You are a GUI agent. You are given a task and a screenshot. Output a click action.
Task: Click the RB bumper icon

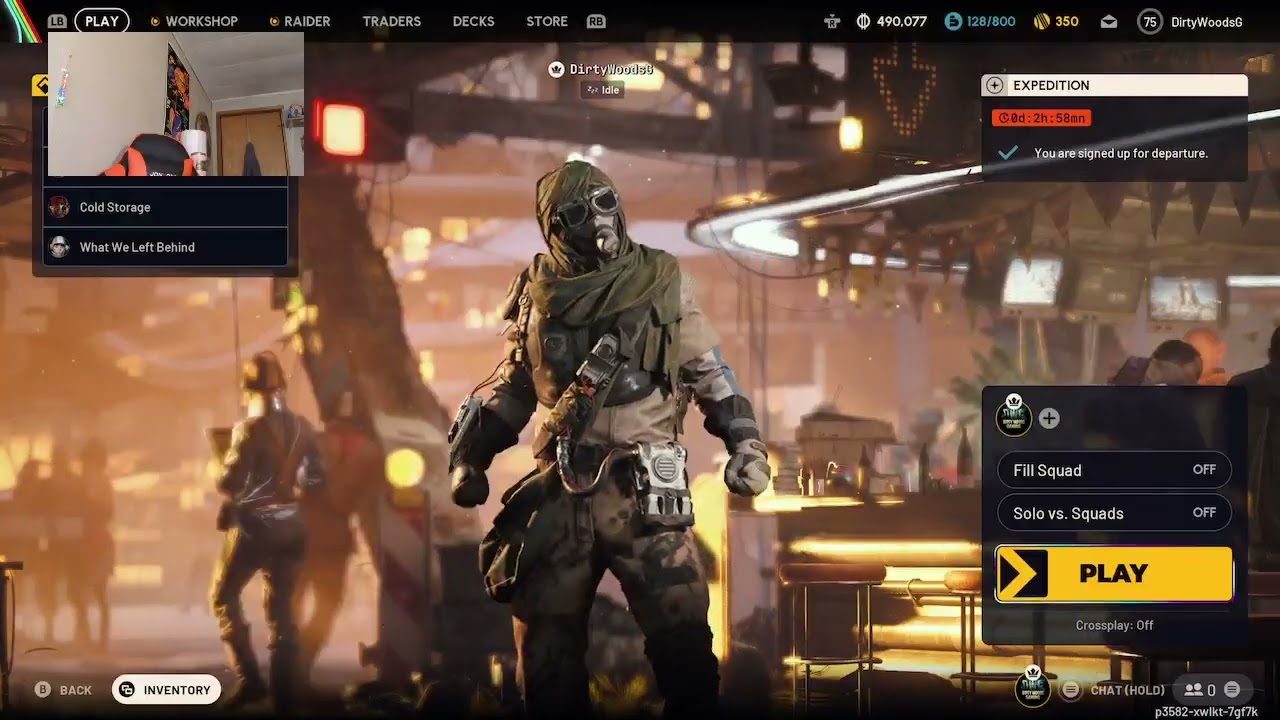596,21
